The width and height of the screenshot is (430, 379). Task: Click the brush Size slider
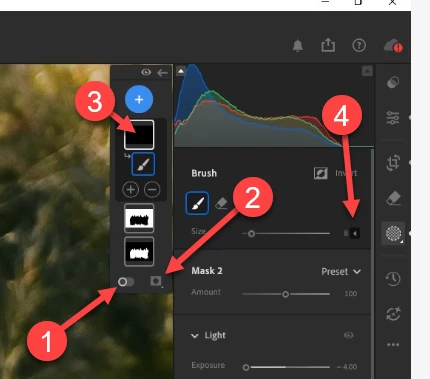point(286,234)
